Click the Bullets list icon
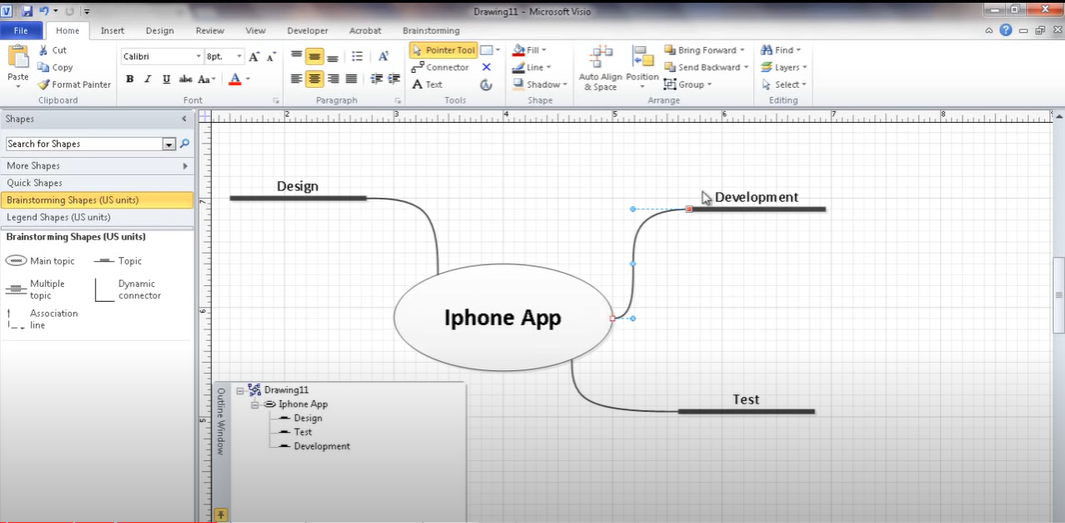 click(x=357, y=56)
